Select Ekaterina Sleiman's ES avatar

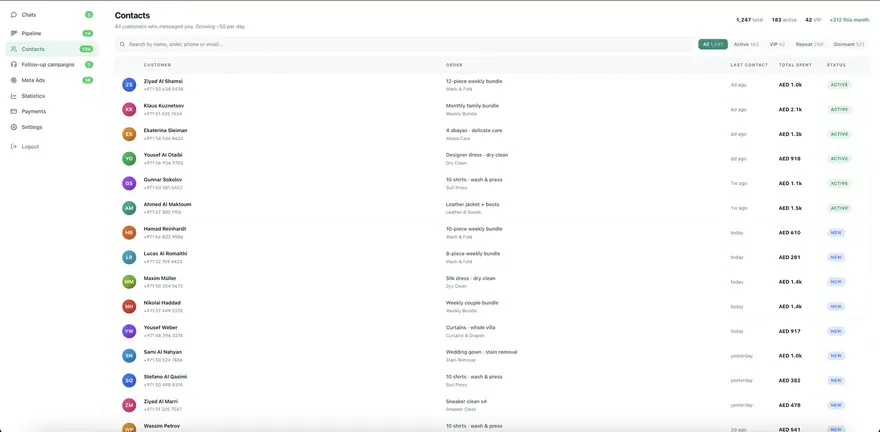tap(129, 134)
